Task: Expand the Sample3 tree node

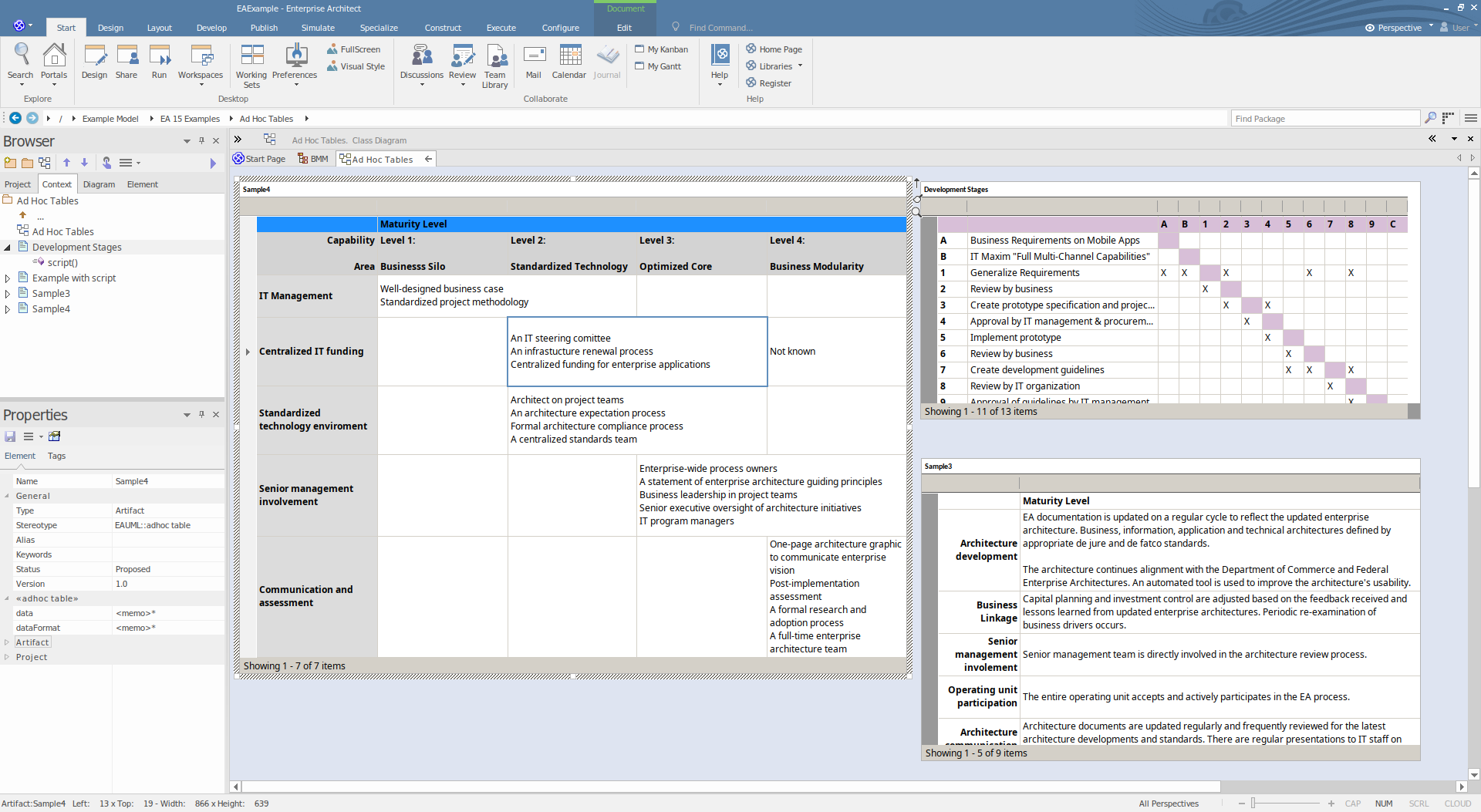Action: click(x=8, y=294)
